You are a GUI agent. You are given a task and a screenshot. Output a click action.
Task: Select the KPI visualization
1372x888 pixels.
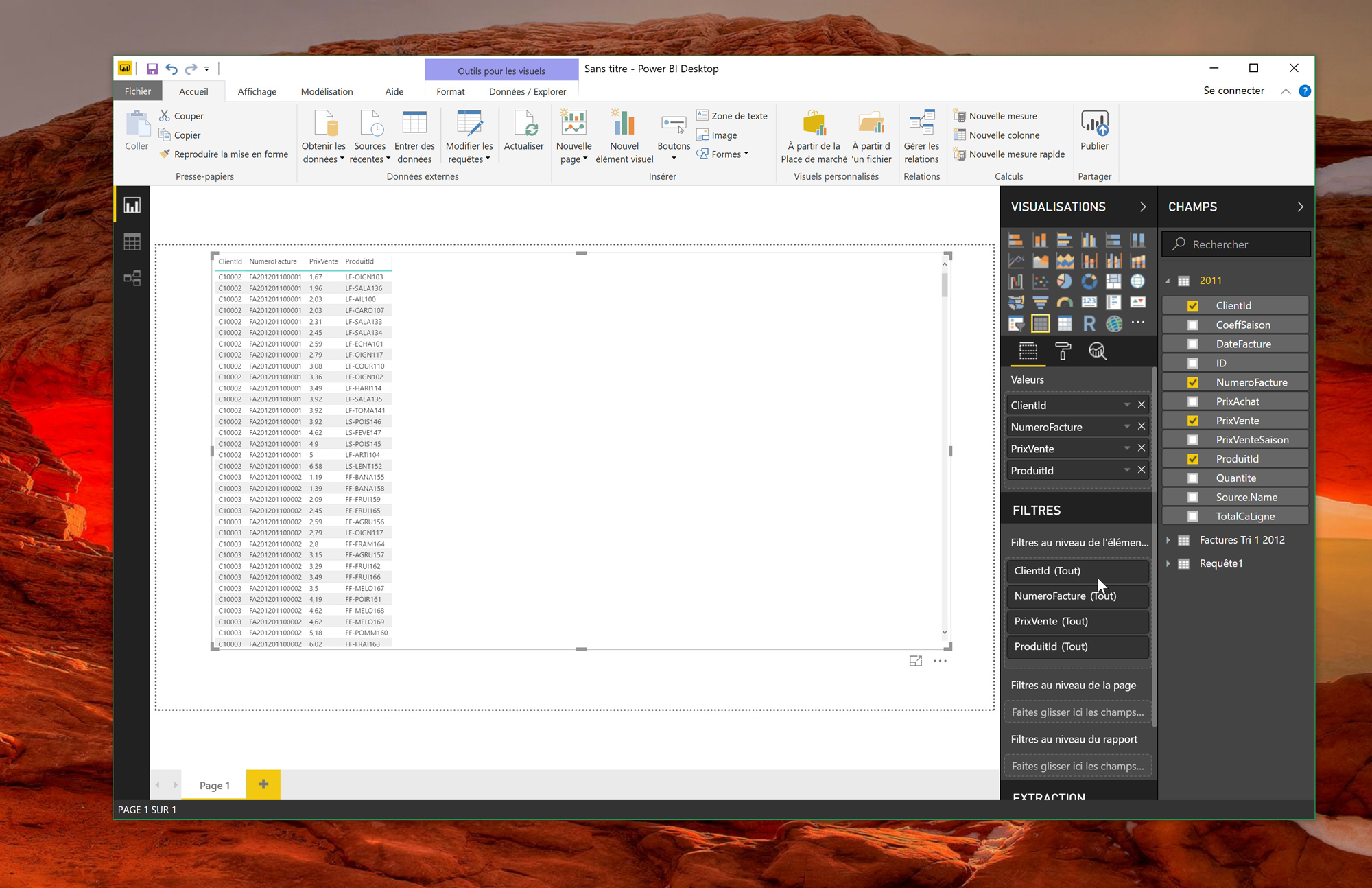click(1137, 303)
